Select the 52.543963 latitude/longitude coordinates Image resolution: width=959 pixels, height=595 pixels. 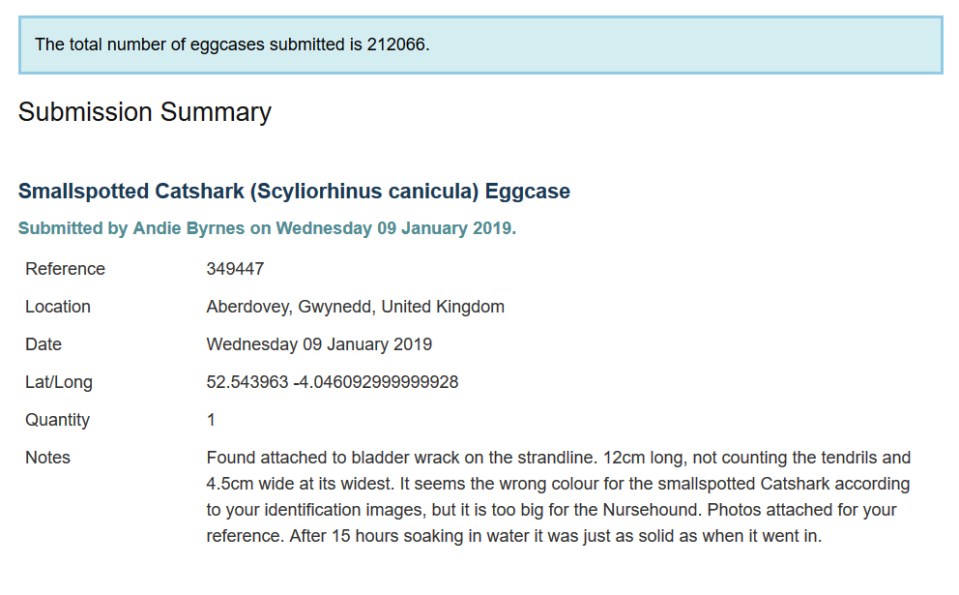coord(332,382)
